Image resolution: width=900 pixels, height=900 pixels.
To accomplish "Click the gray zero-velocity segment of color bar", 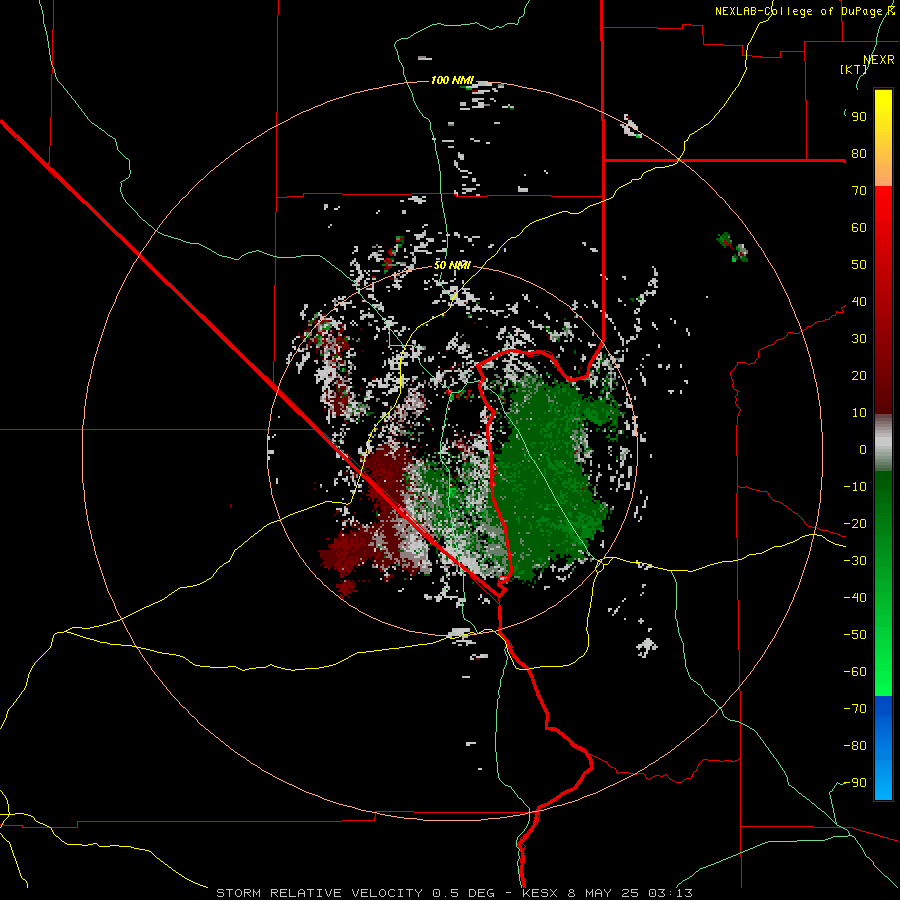I will point(883,442).
